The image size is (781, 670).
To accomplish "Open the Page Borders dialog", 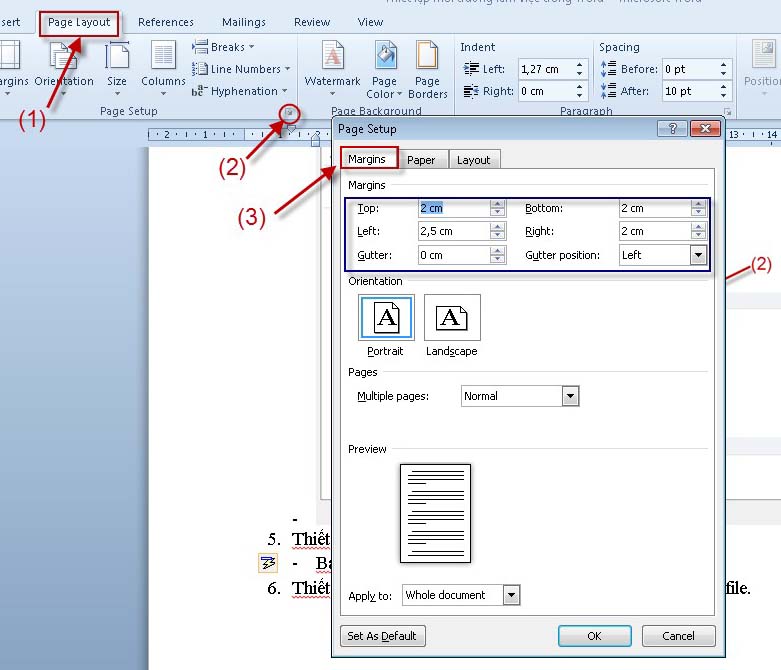I will click(x=427, y=70).
